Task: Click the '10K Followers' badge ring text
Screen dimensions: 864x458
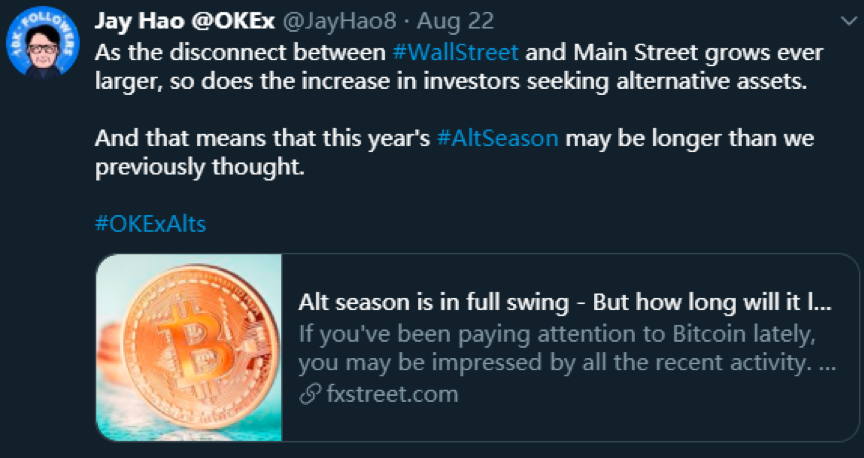Action: point(42,25)
